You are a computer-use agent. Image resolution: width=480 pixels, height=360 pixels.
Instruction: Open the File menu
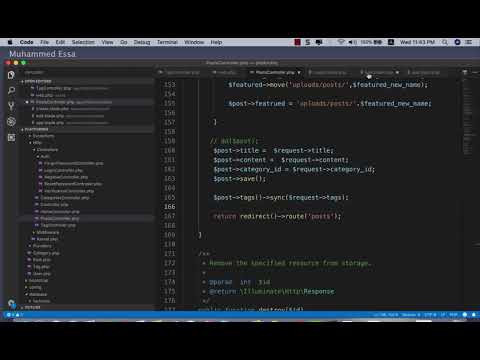(44, 42)
